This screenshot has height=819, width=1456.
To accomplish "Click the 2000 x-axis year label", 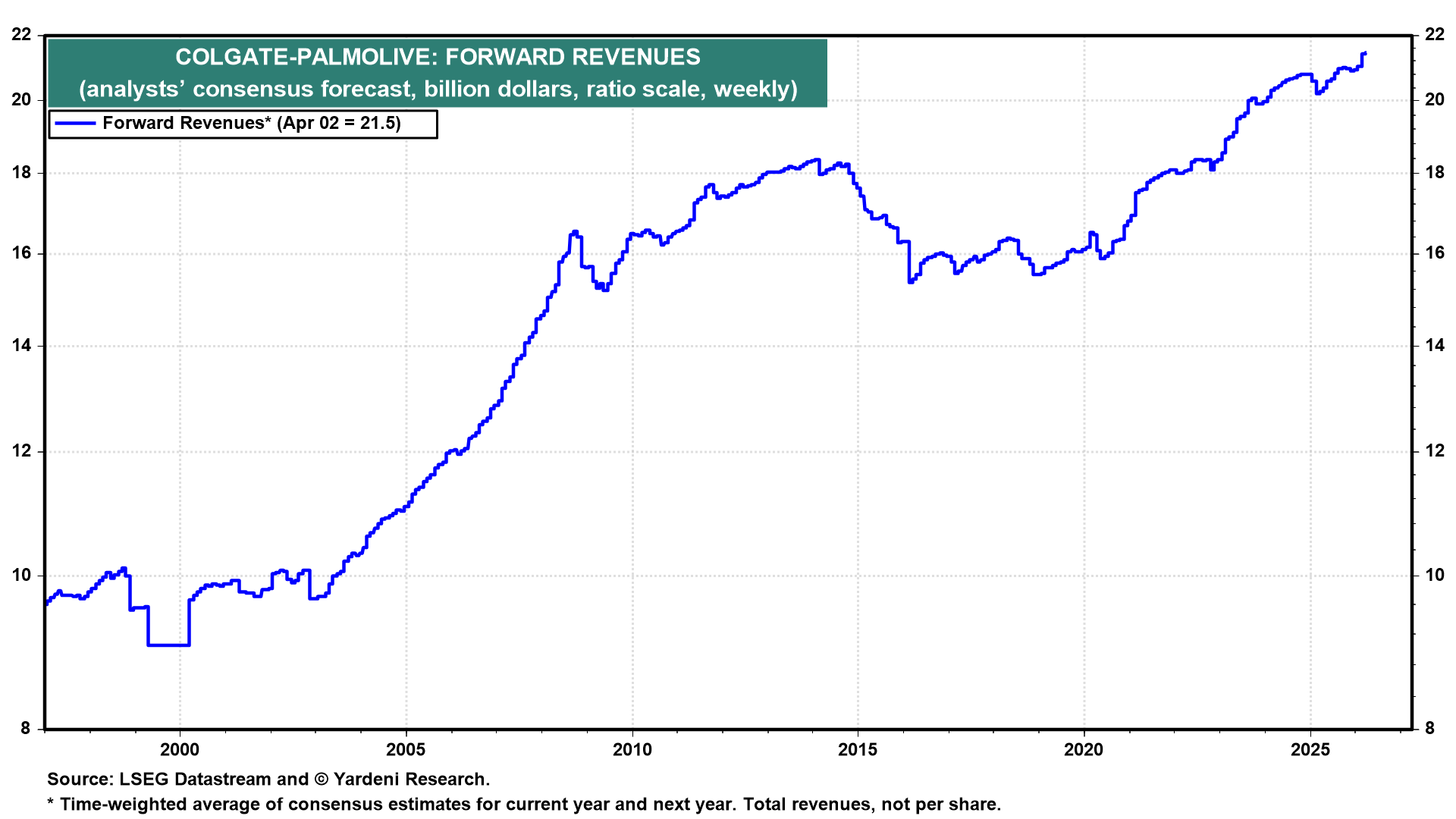I will coord(180,750).
